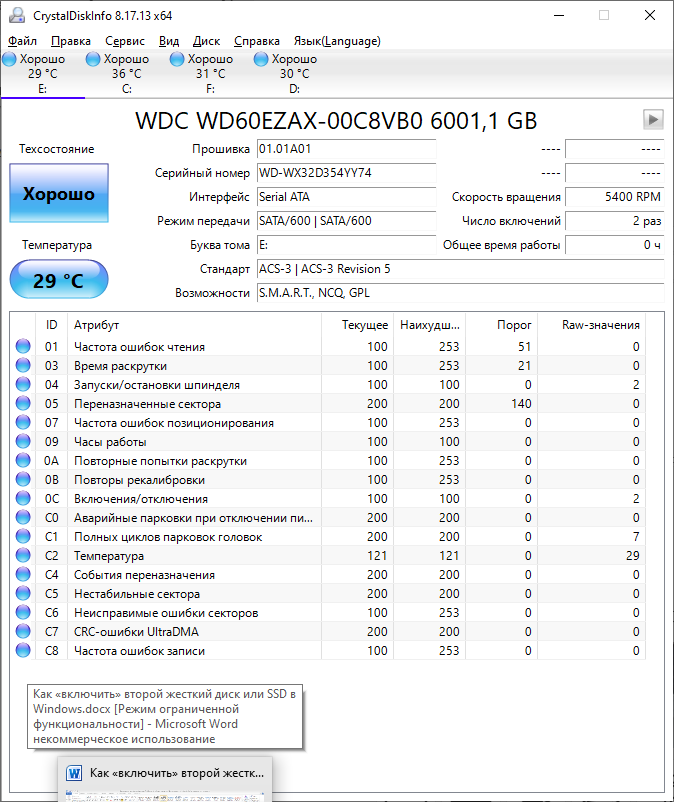674x802 pixels.
Task: Click the Часы работы attribute name
Action: (x=110, y=442)
